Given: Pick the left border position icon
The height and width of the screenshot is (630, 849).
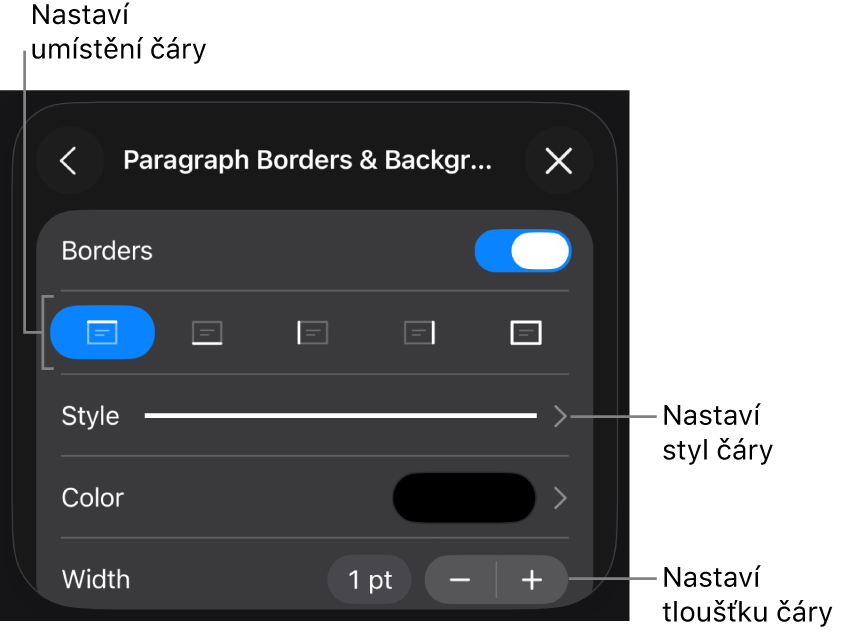Looking at the screenshot, I should tap(312, 332).
